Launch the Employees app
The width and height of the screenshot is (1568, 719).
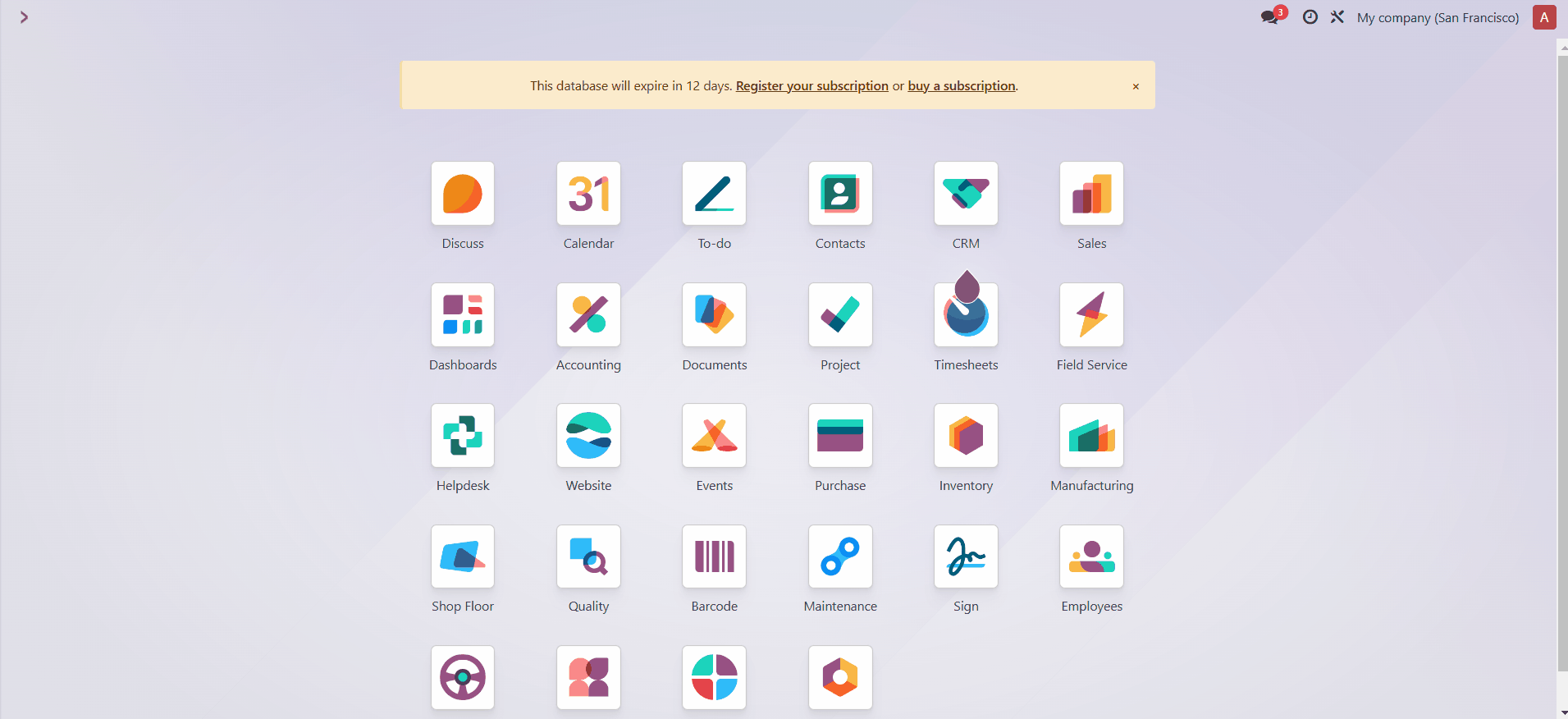pos(1091,556)
